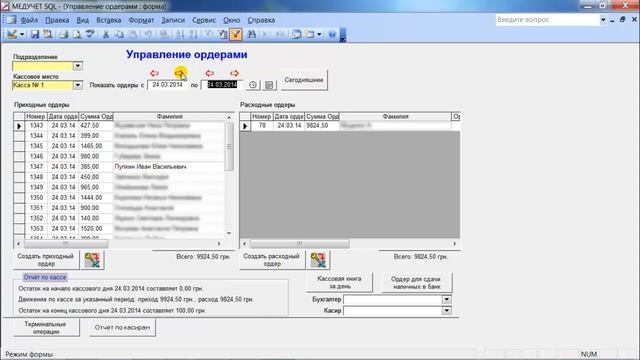
Task: Click Создать приходный ордер button
Action: click(x=46, y=260)
